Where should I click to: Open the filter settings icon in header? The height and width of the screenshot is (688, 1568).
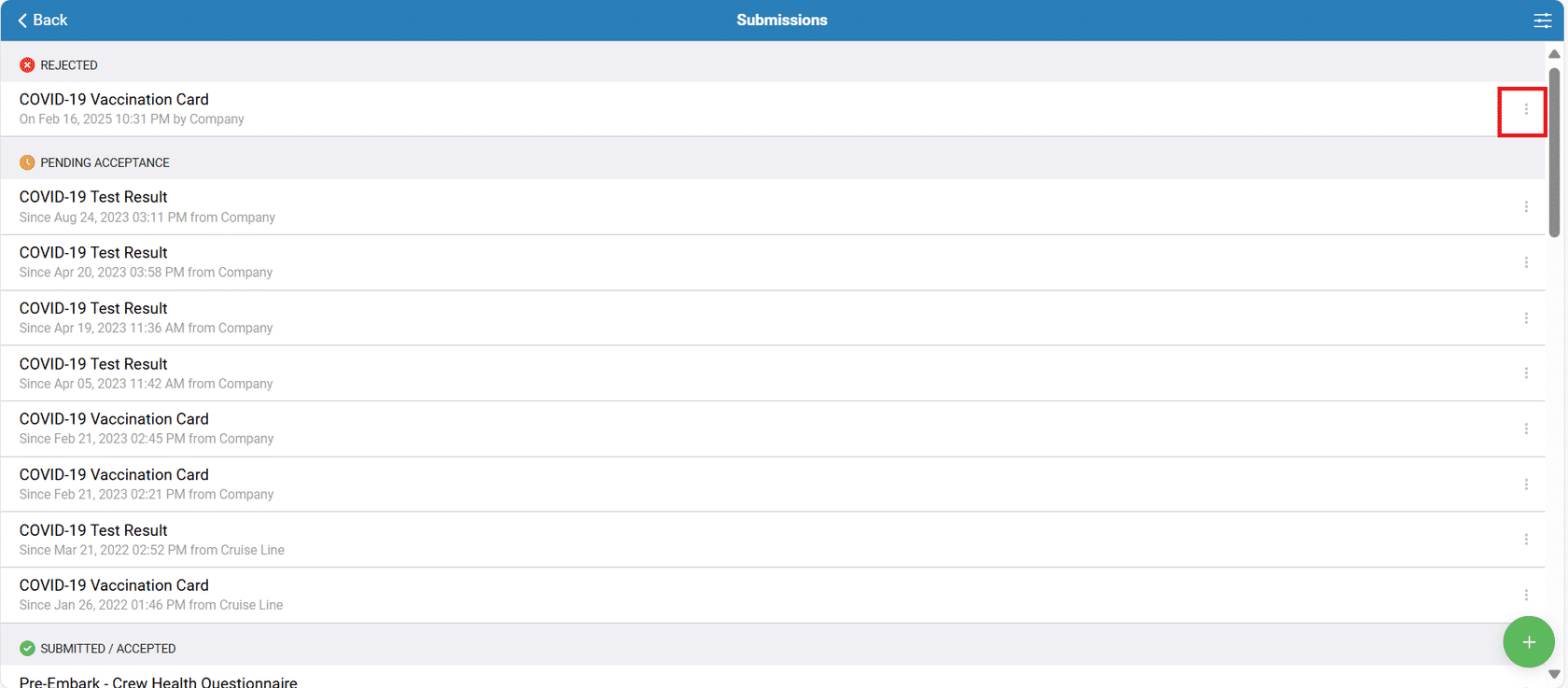[x=1542, y=21]
